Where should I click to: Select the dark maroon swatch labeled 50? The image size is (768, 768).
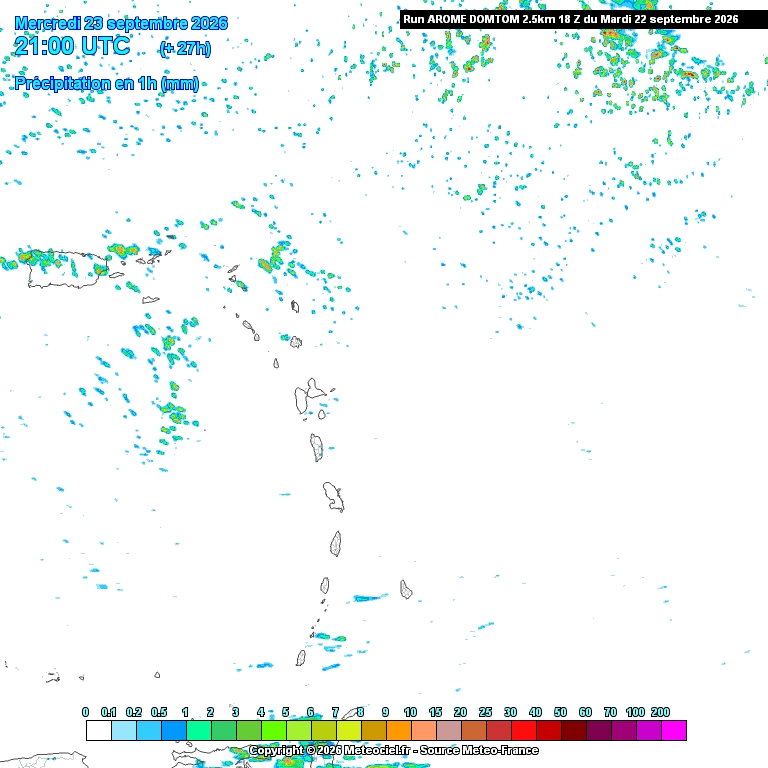coord(574,730)
